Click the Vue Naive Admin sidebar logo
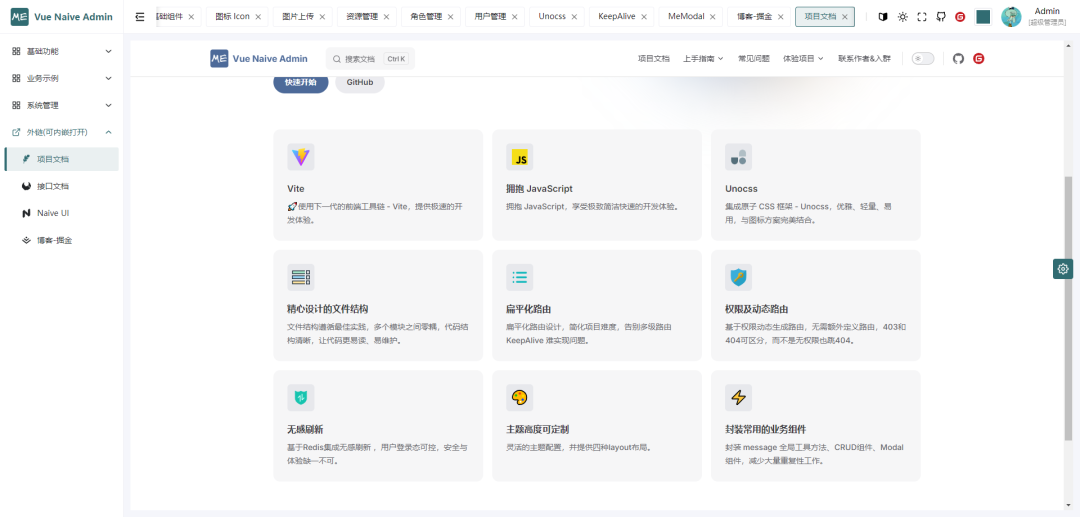This screenshot has height=517, width=1080. pos(20,17)
